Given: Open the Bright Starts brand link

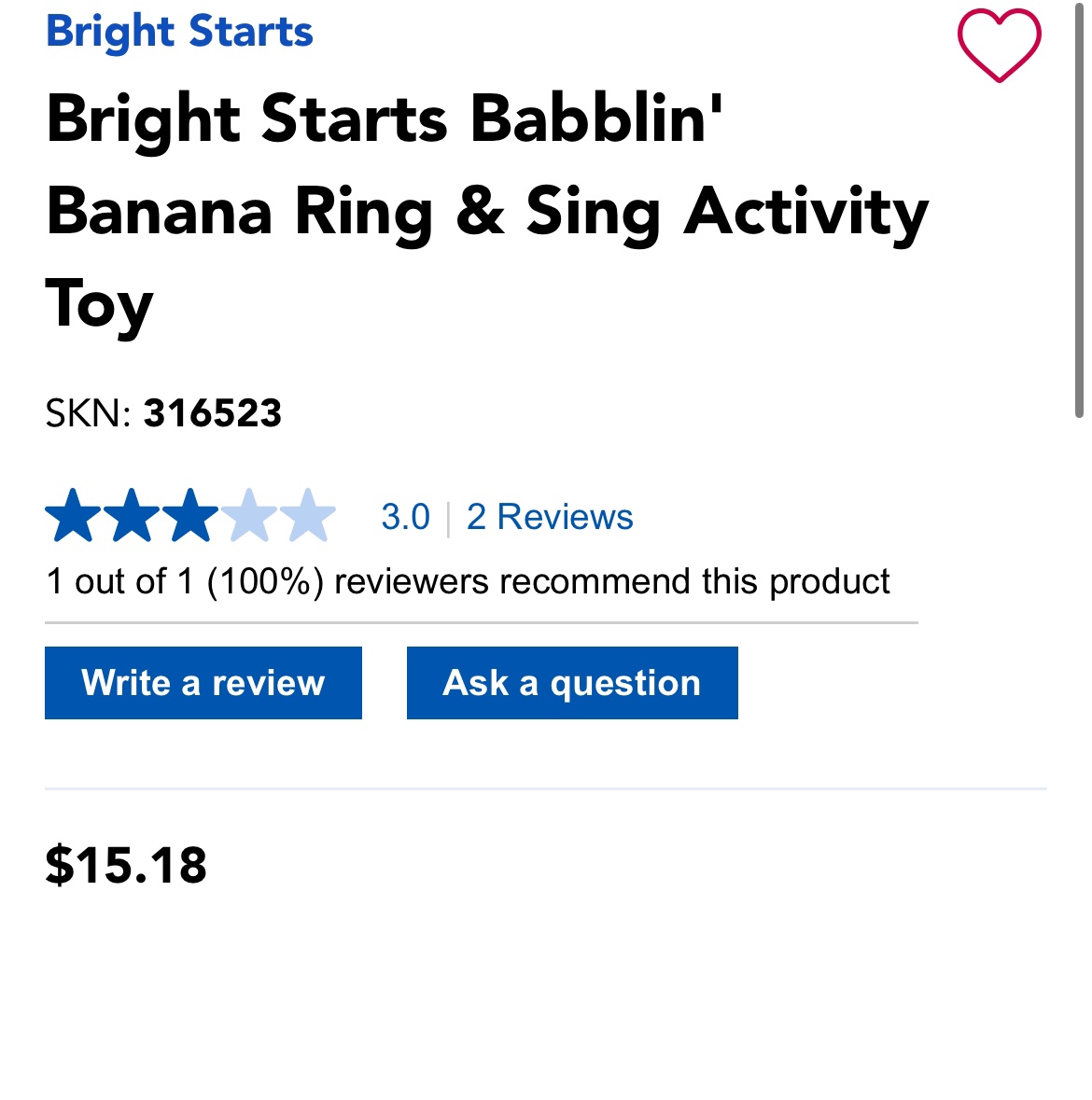Looking at the screenshot, I should [x=179, y=32].
